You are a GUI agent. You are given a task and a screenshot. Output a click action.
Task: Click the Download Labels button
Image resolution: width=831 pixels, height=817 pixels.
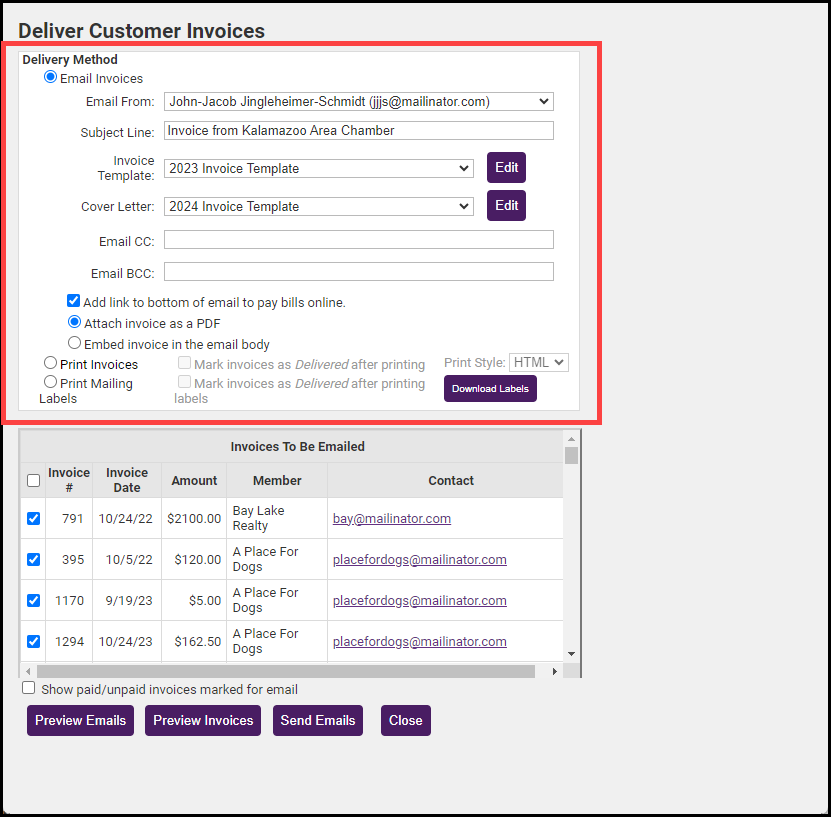(x=490, y=389)
